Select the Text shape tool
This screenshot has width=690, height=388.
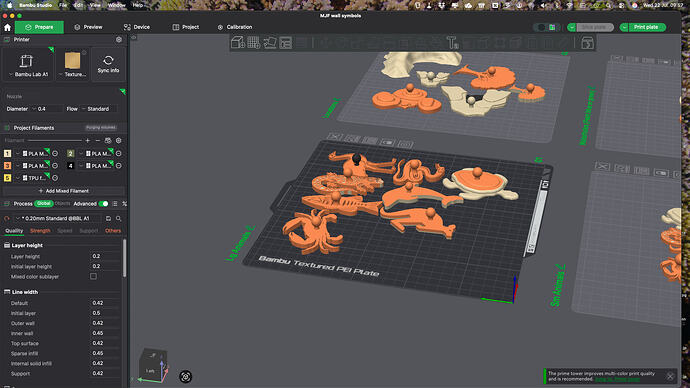click(x=452, y=43)
